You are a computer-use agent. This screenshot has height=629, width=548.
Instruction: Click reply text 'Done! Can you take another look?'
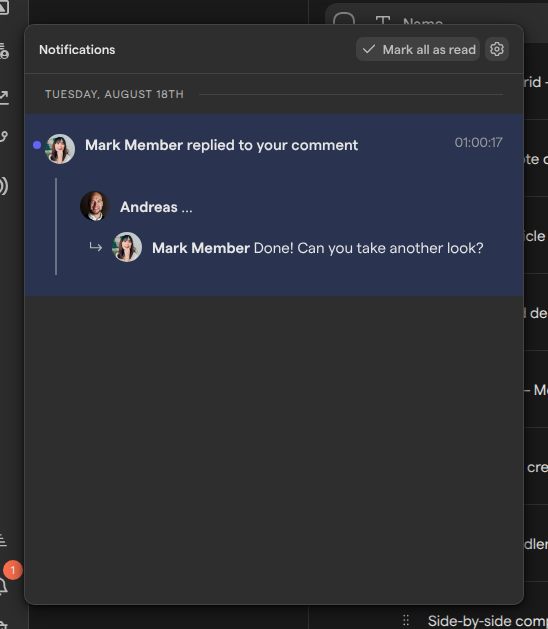point(369,248)
